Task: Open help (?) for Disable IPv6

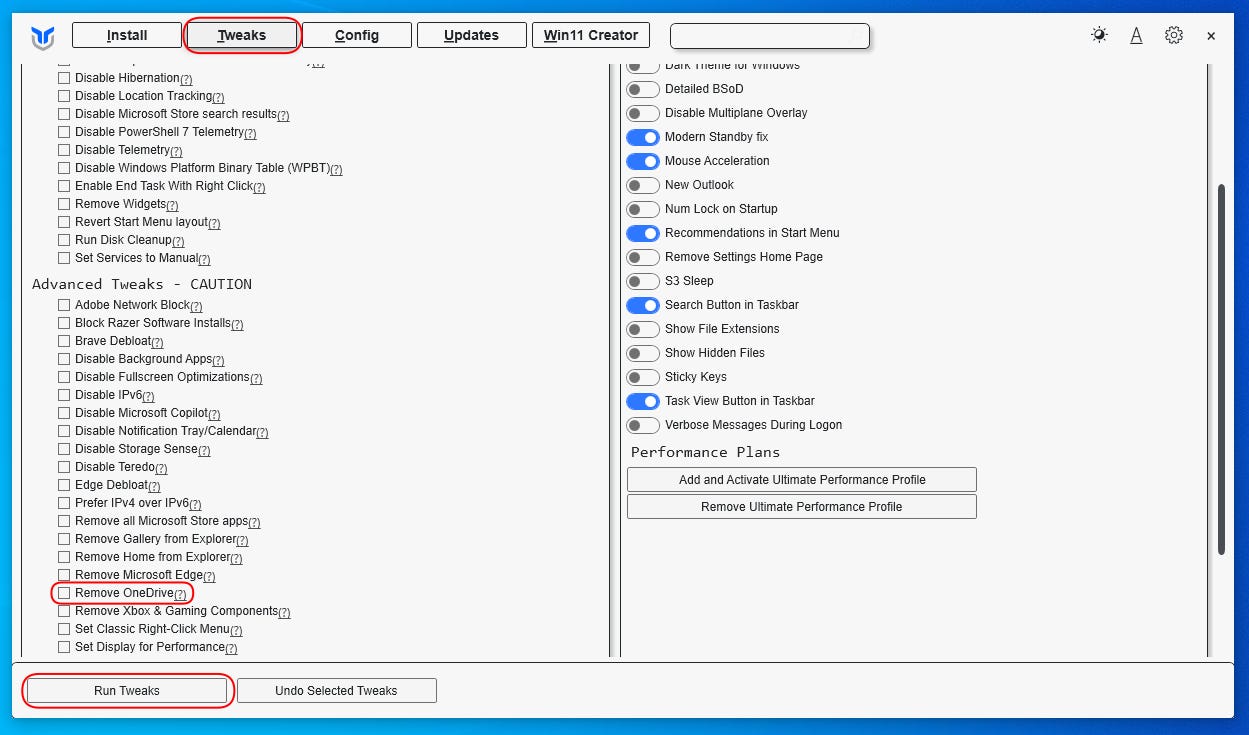Action: click(148, 396)
